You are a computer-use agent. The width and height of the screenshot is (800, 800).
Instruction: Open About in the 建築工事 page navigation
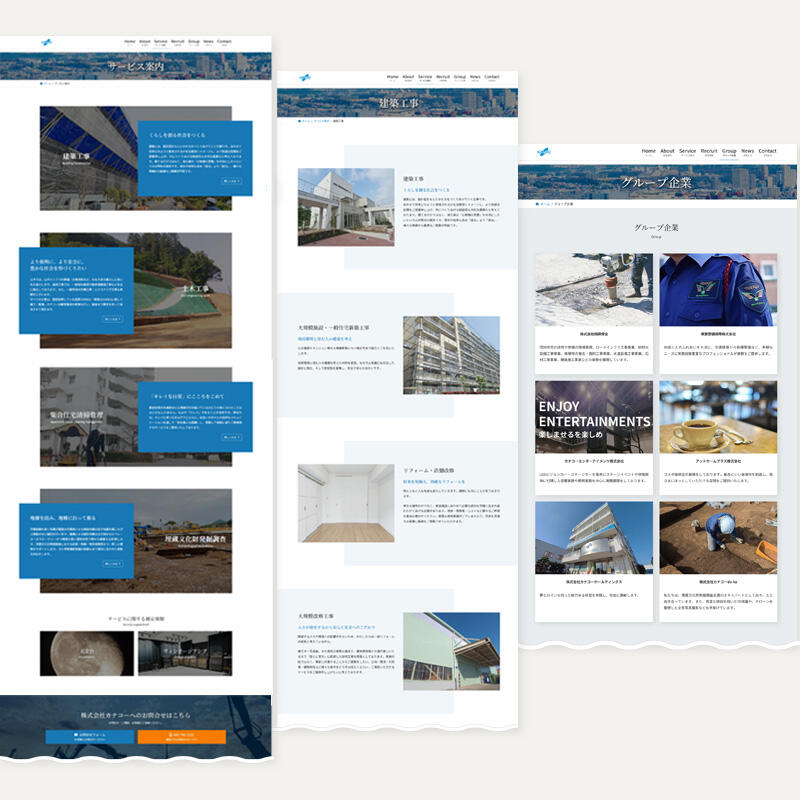(408, 78)
